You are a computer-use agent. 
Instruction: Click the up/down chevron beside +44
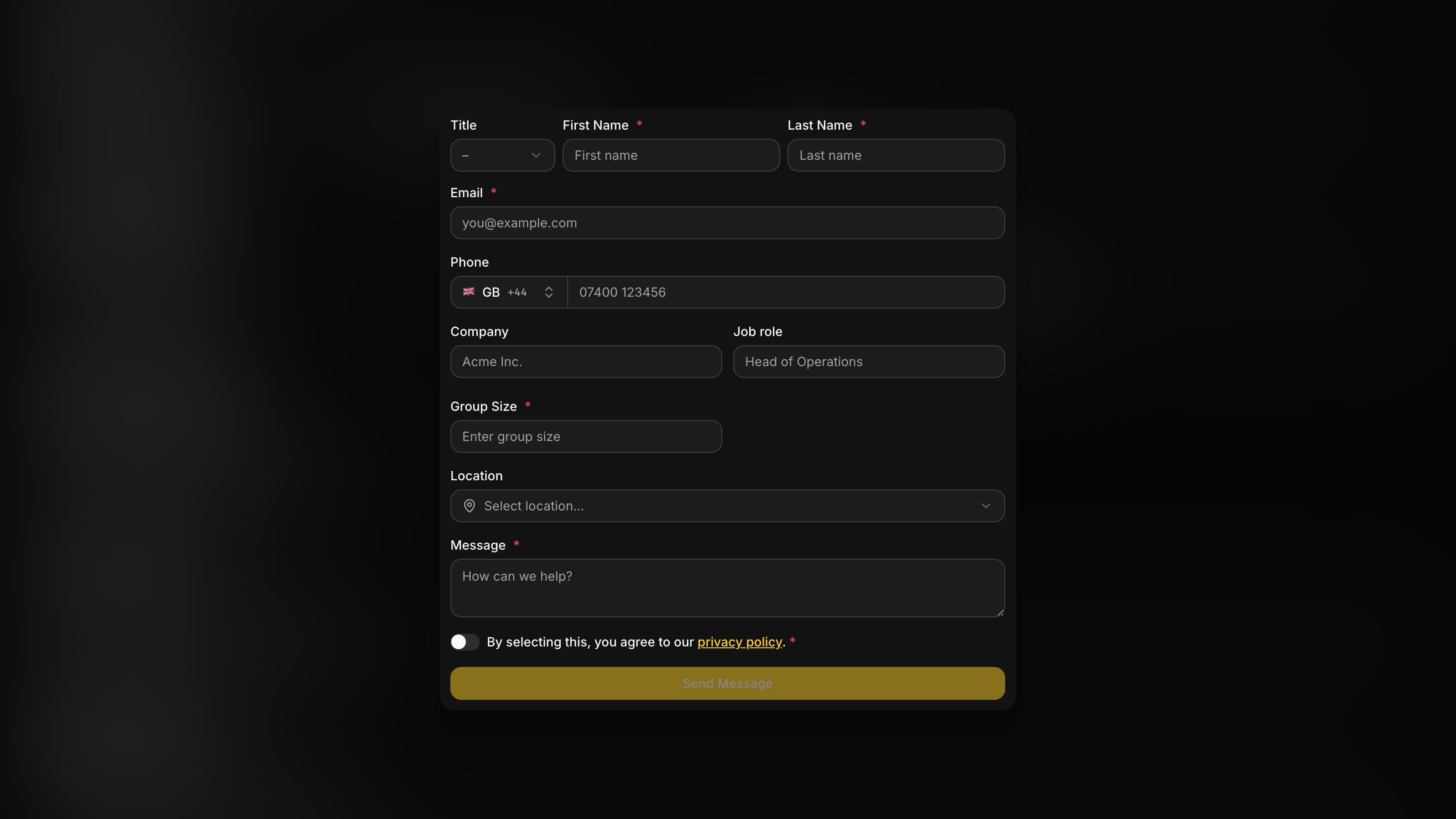pyautogui.click(x=548, y=292)
